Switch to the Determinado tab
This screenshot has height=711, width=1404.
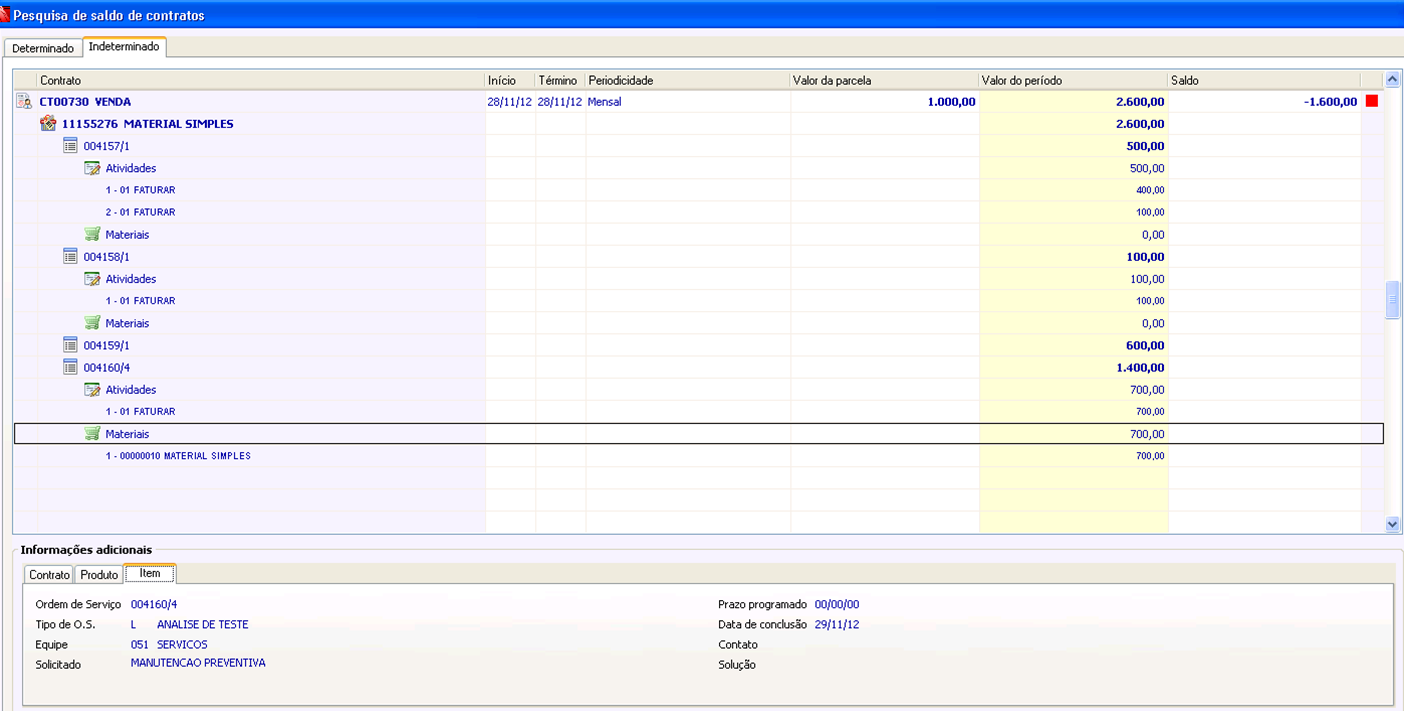point(43,48)
